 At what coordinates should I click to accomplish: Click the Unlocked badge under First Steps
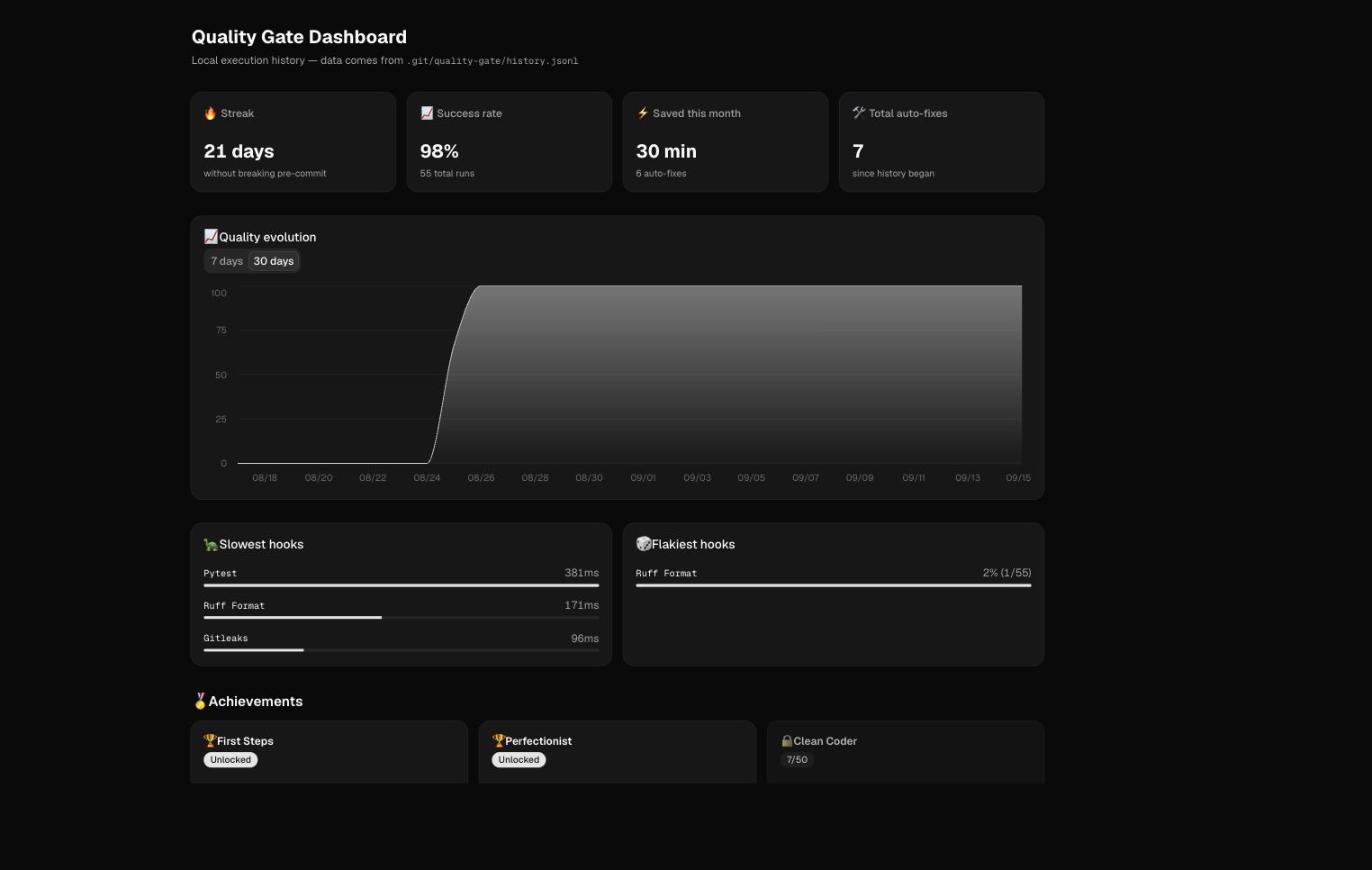coord(231,760)
